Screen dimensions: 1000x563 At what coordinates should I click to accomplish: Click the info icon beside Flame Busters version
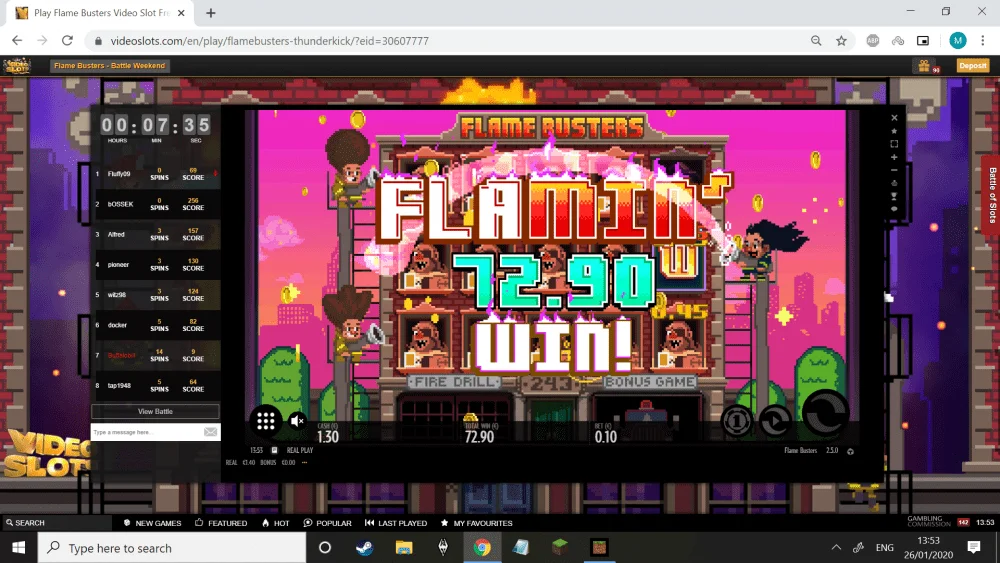850,451
